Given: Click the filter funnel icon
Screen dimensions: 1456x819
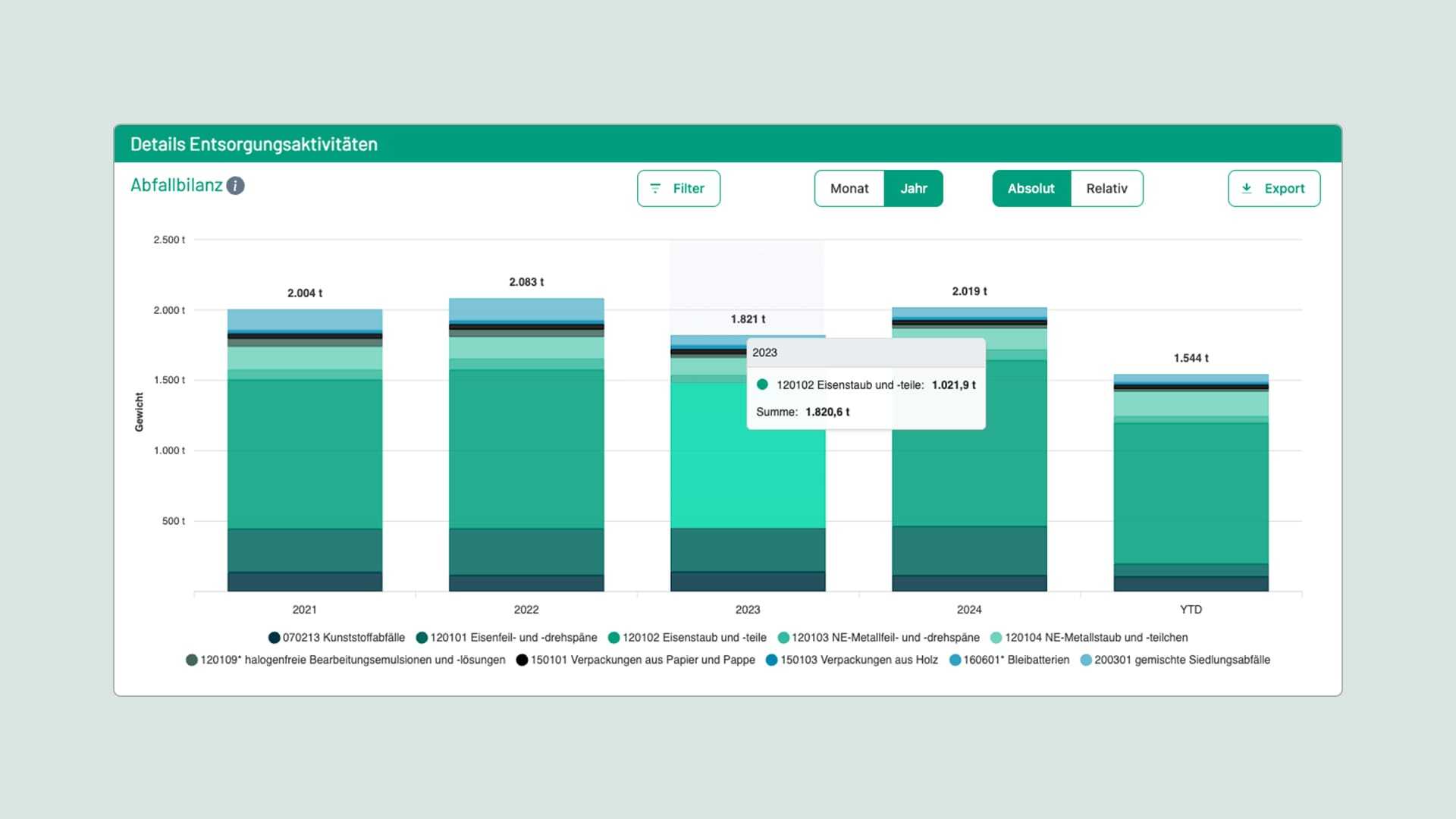Looking at the screenshot, I should tap(657, 188).
